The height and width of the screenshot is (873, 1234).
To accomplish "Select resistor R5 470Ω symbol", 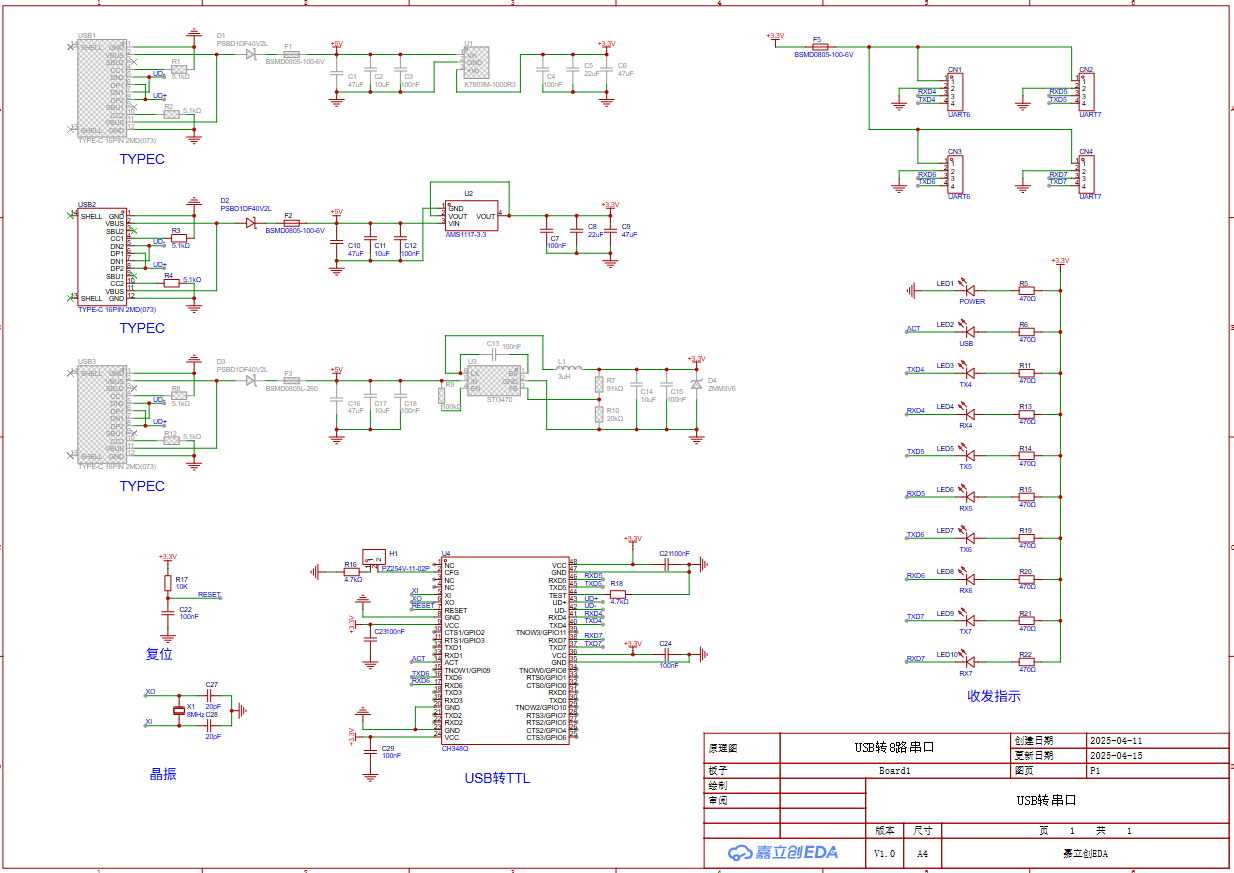I will coord(1026,290).
